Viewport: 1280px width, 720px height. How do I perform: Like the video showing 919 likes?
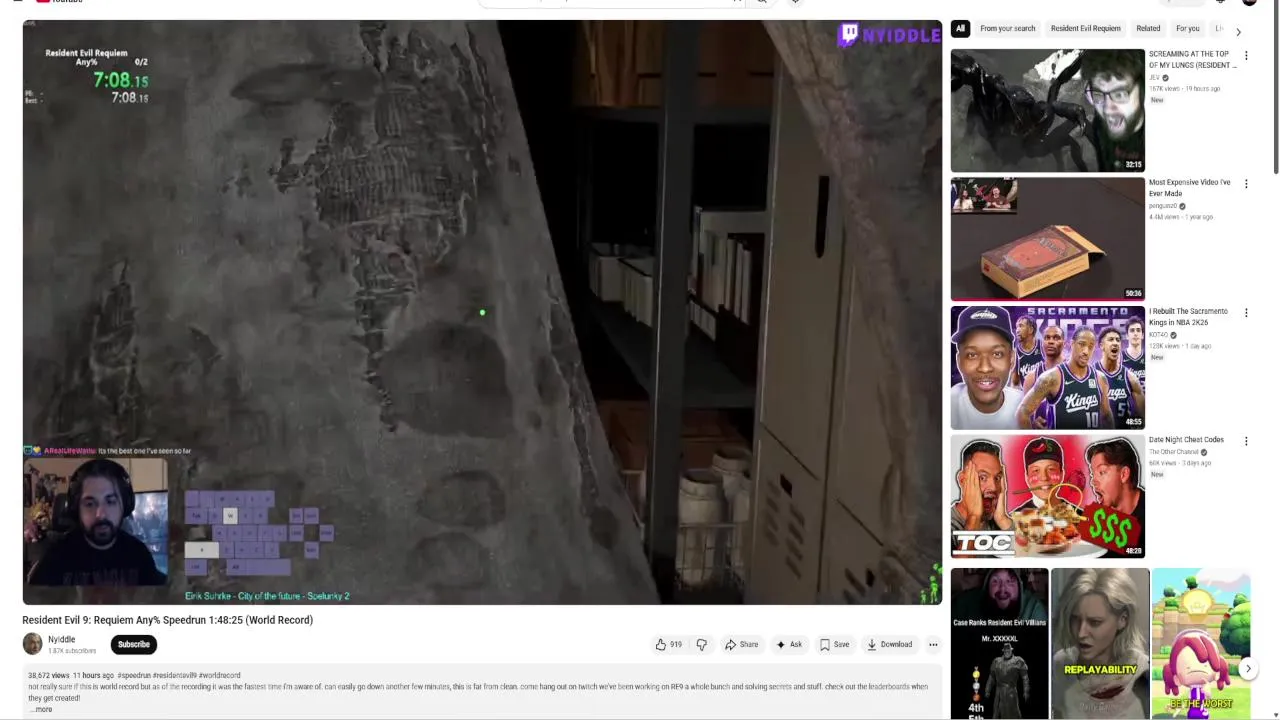(x=668, y=645)
